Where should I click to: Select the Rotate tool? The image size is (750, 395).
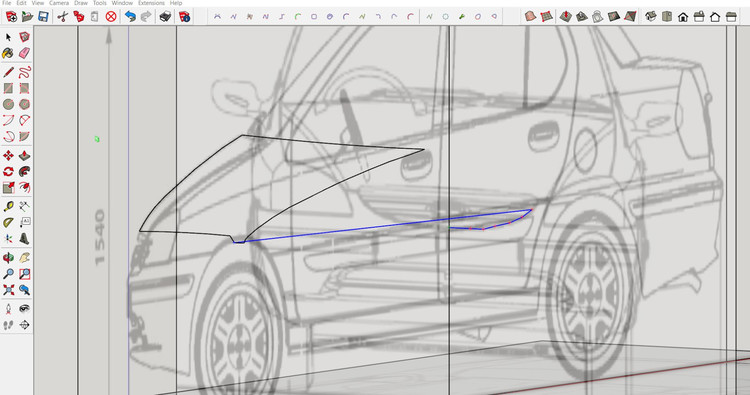(8, 172)
